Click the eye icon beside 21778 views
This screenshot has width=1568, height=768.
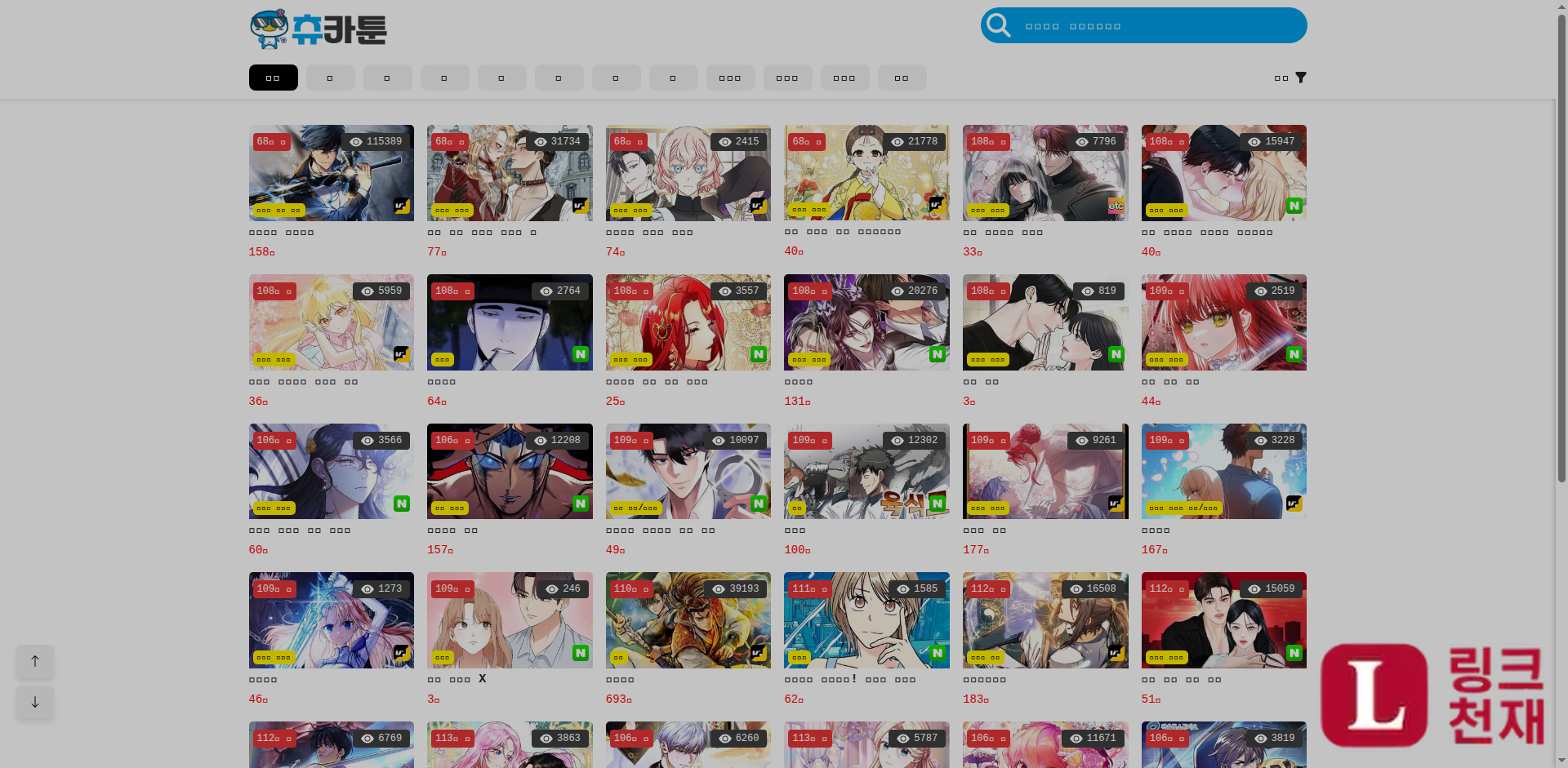tap(898, 142)
